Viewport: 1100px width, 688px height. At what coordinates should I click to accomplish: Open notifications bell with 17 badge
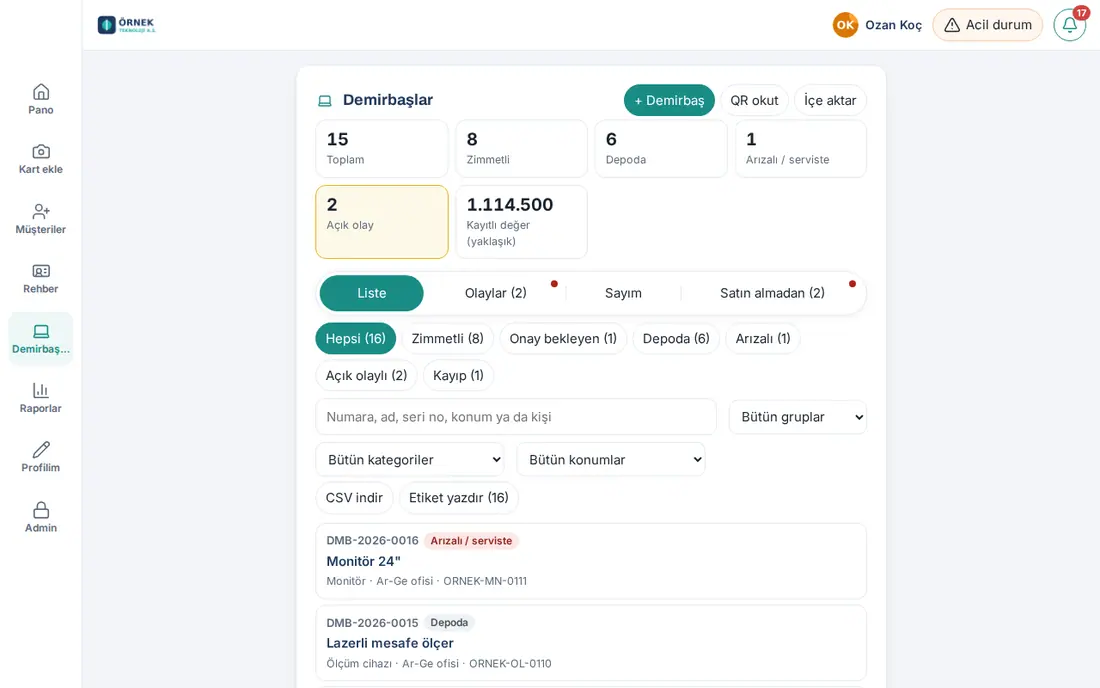pos(1070,25)
